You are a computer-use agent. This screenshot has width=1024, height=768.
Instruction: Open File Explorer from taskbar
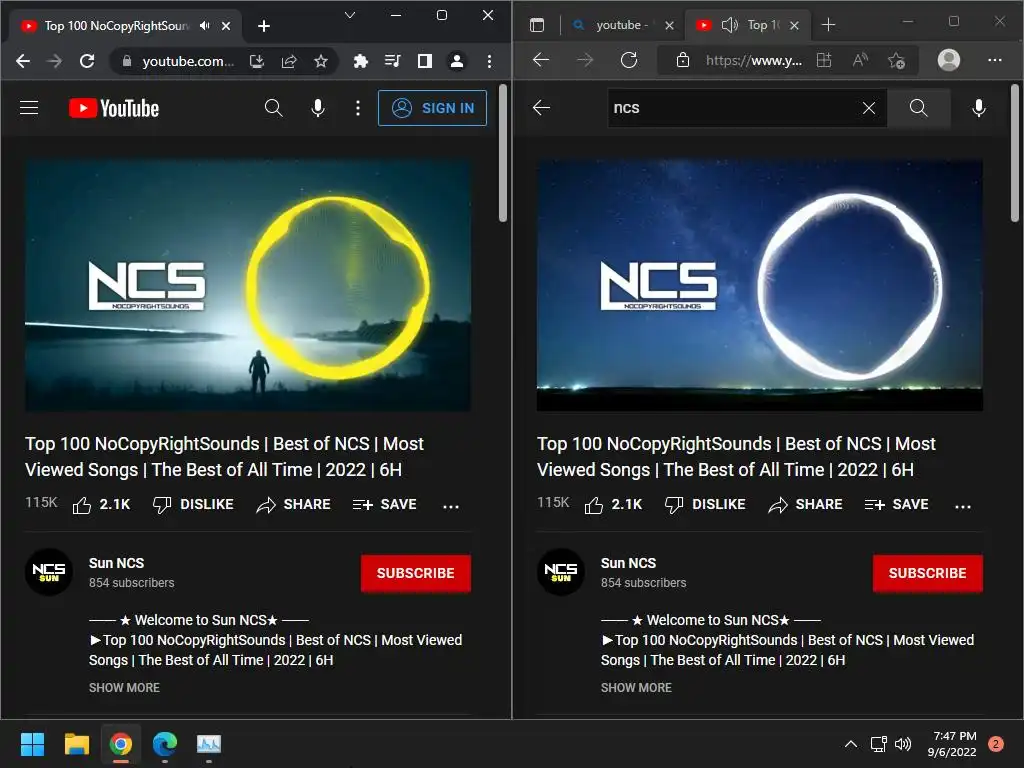pos(76,744)
